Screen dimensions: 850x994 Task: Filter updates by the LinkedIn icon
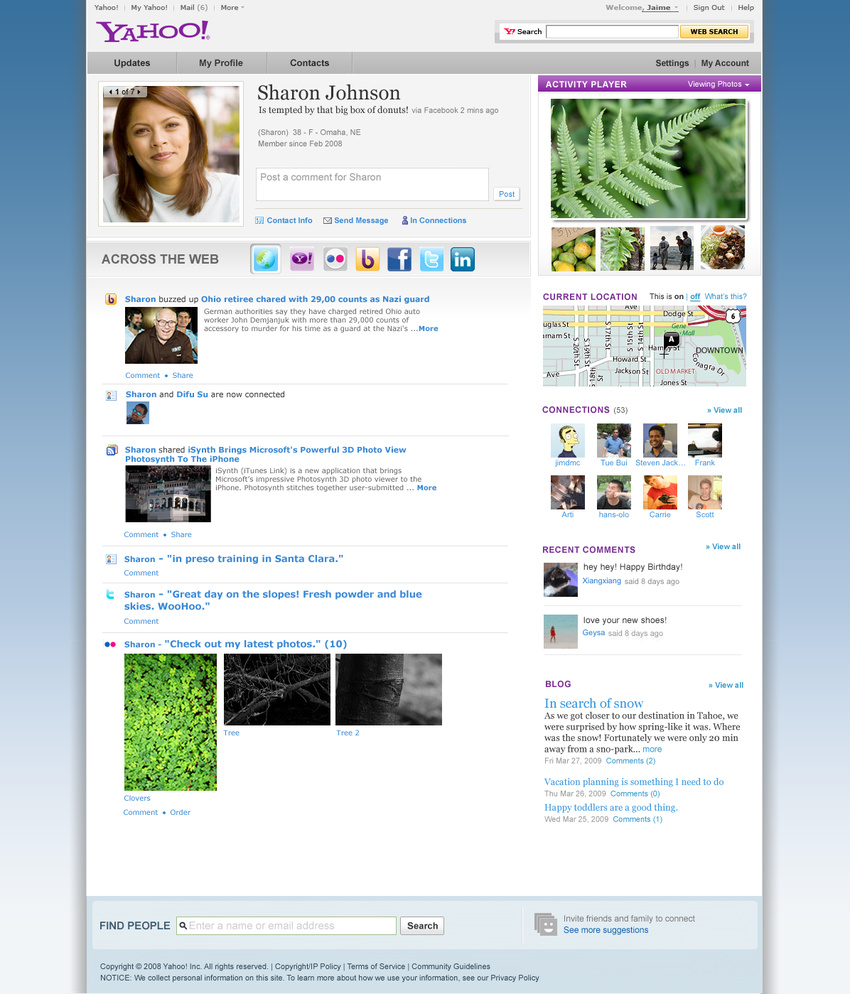click(x=463, y=259)
